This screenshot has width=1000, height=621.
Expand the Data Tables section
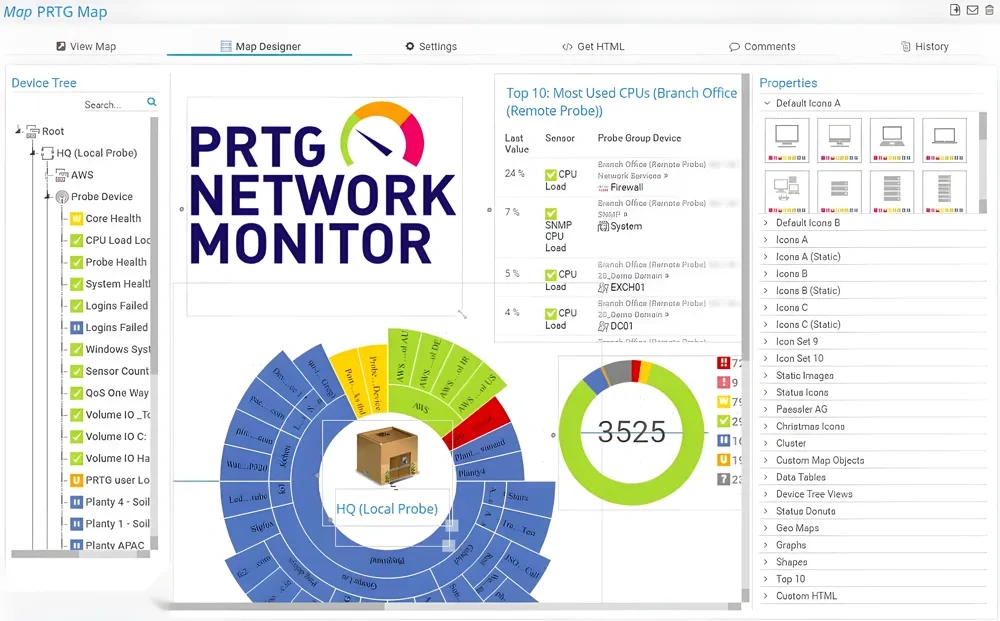pos(767,477)
